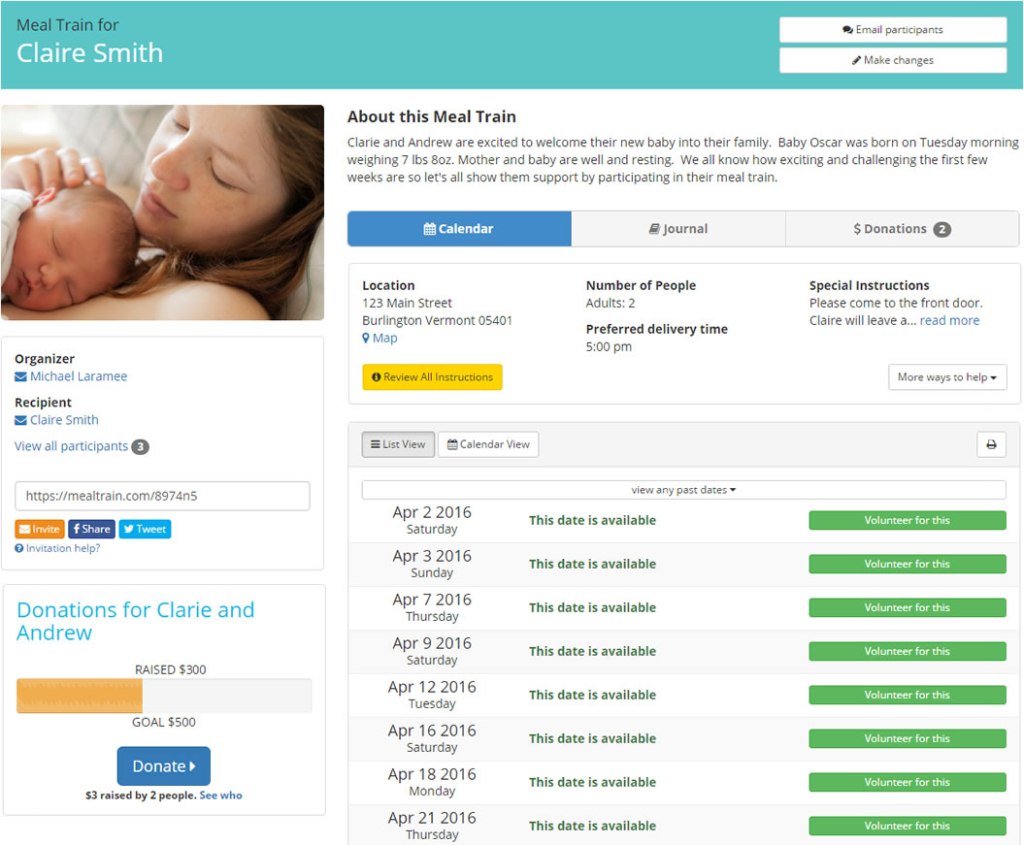Viewport: 1024px width, 845px height.
Task: Switch to Calendar View
Action: [x=488, y=445]
